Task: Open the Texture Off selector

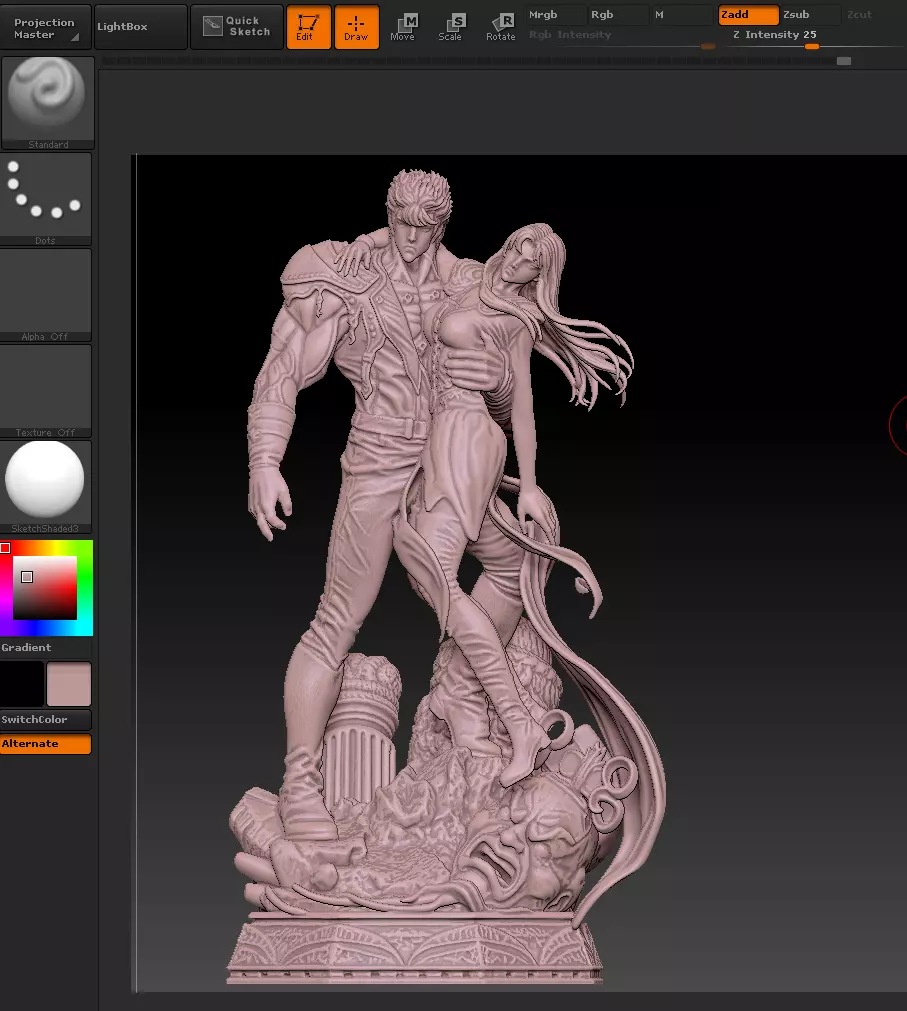Action: (x=45, y=391)
